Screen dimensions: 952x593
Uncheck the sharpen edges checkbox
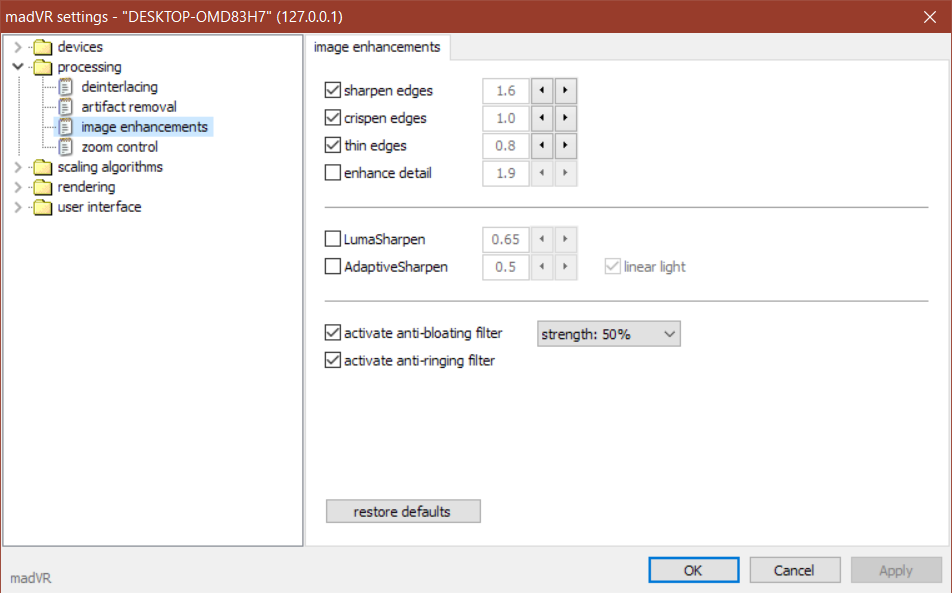(x=333, y=90)
